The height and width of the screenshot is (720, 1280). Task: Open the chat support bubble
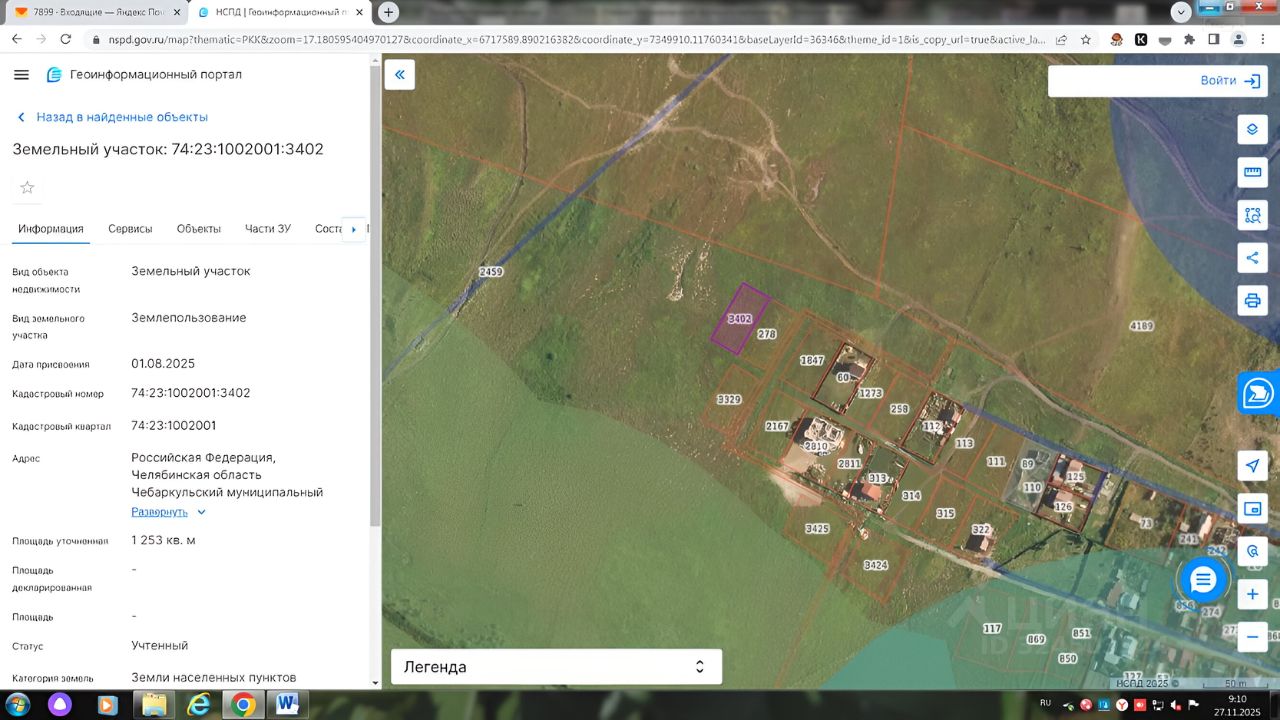pyautogui.click(x=1203, y=579)
